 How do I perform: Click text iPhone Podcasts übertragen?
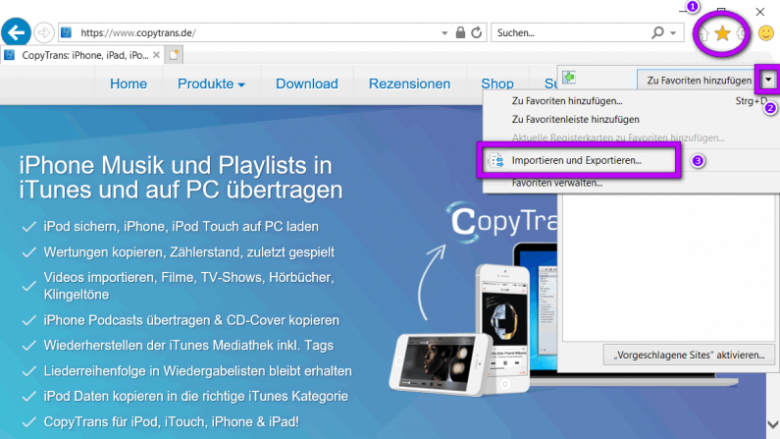tap(191, 320)
